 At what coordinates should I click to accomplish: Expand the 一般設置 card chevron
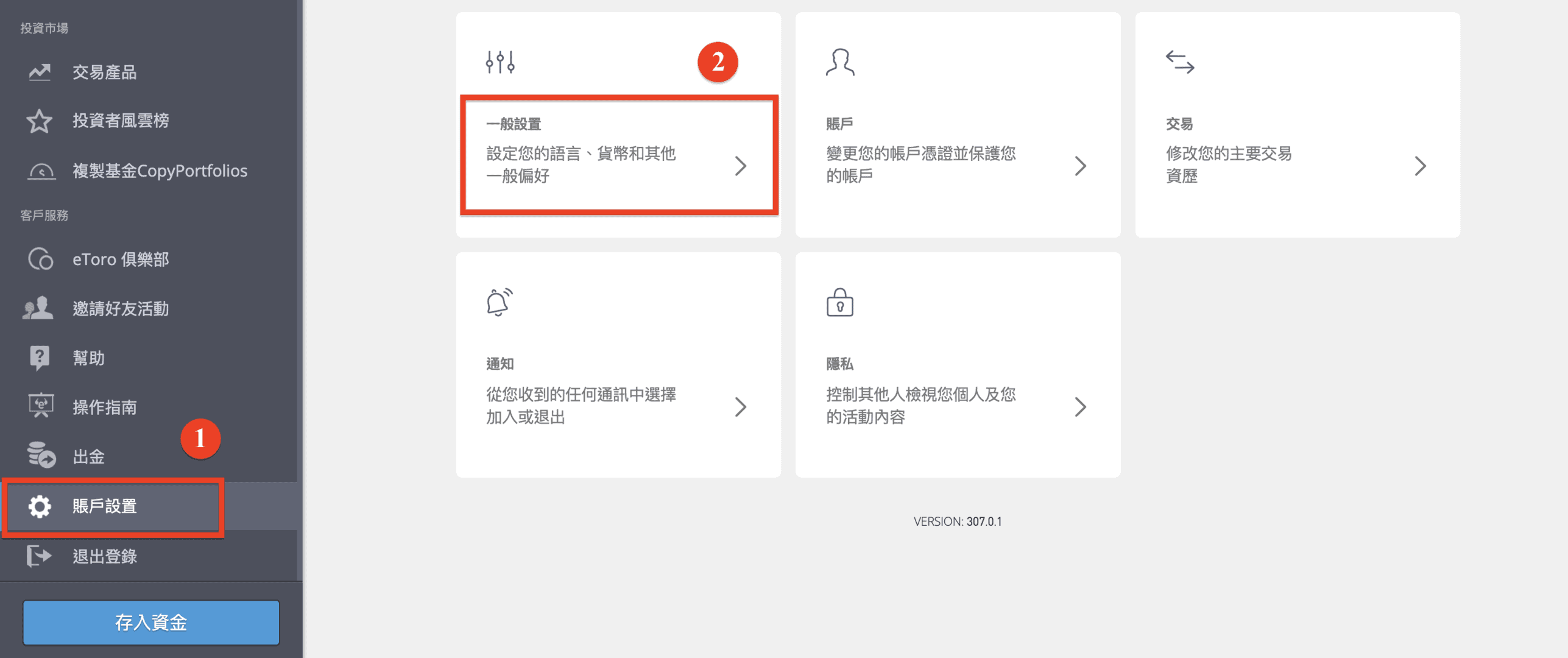coord(741,166)
